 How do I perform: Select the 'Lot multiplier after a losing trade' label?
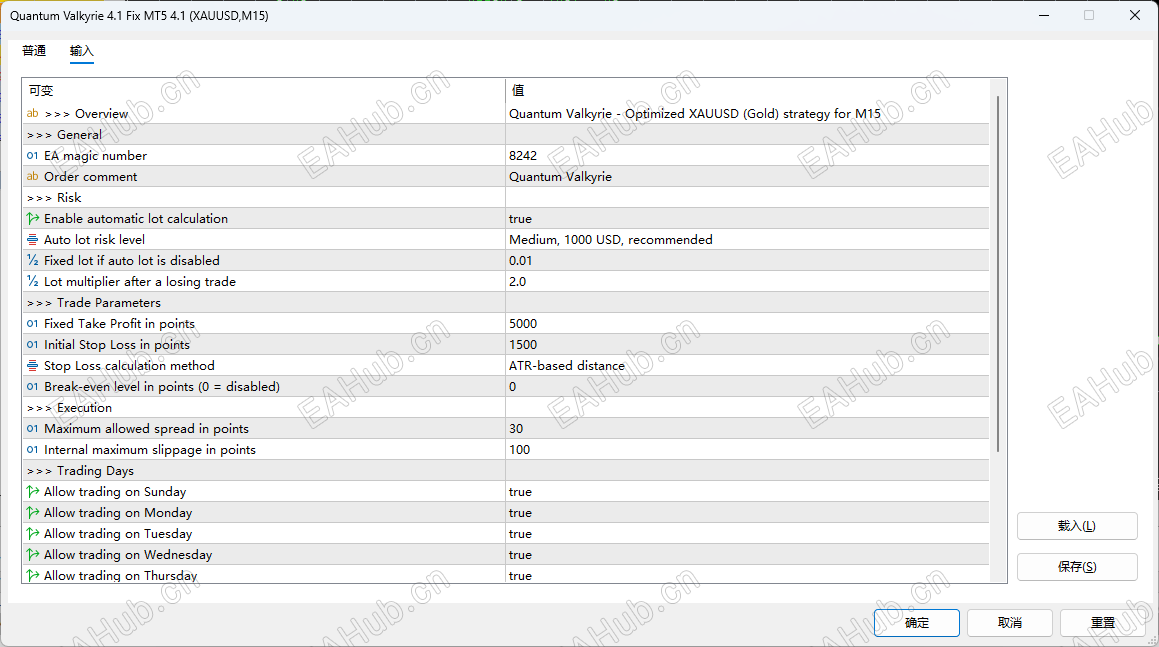click(140, 281)
